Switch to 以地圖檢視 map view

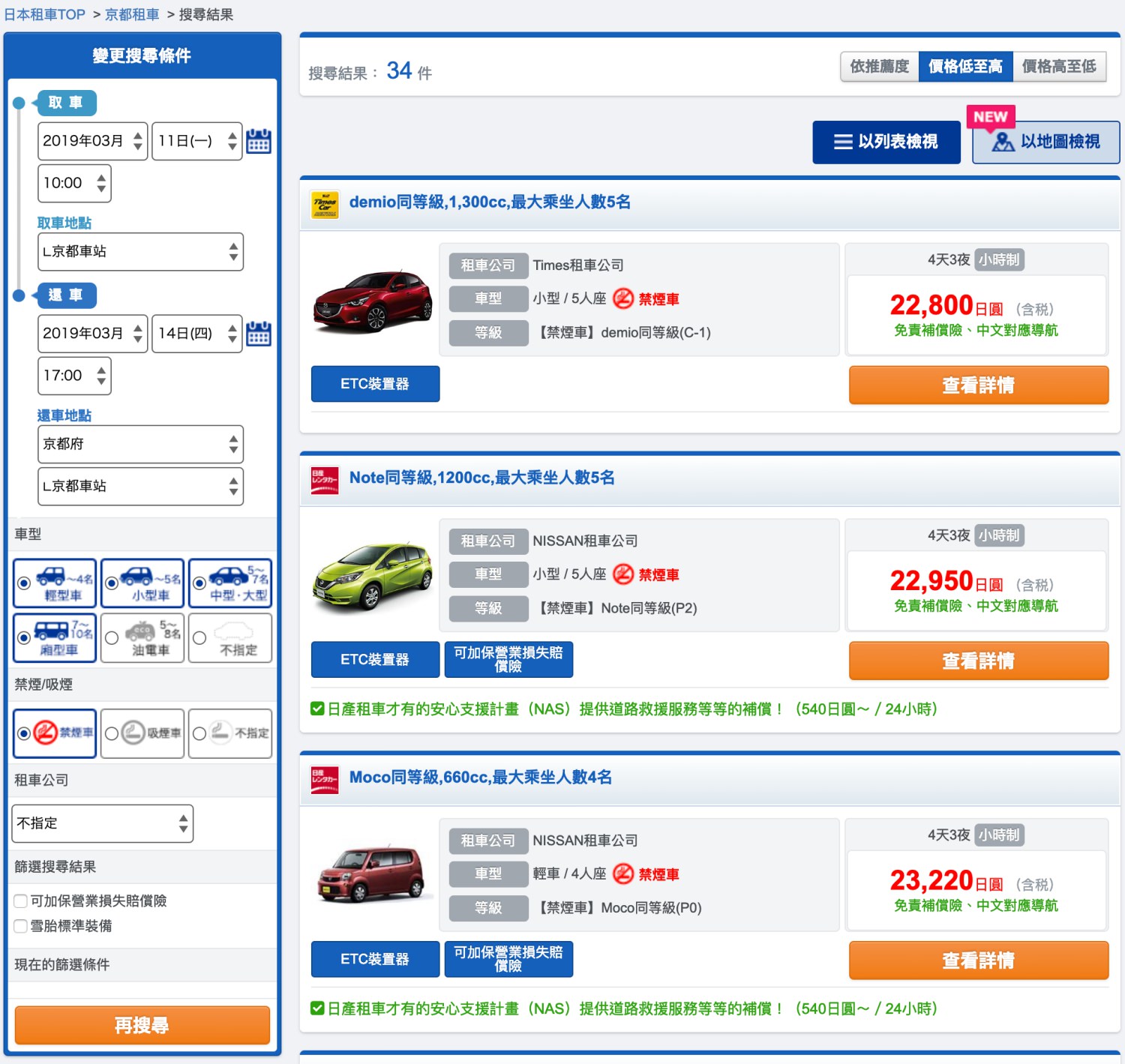tap(1046, 142)
